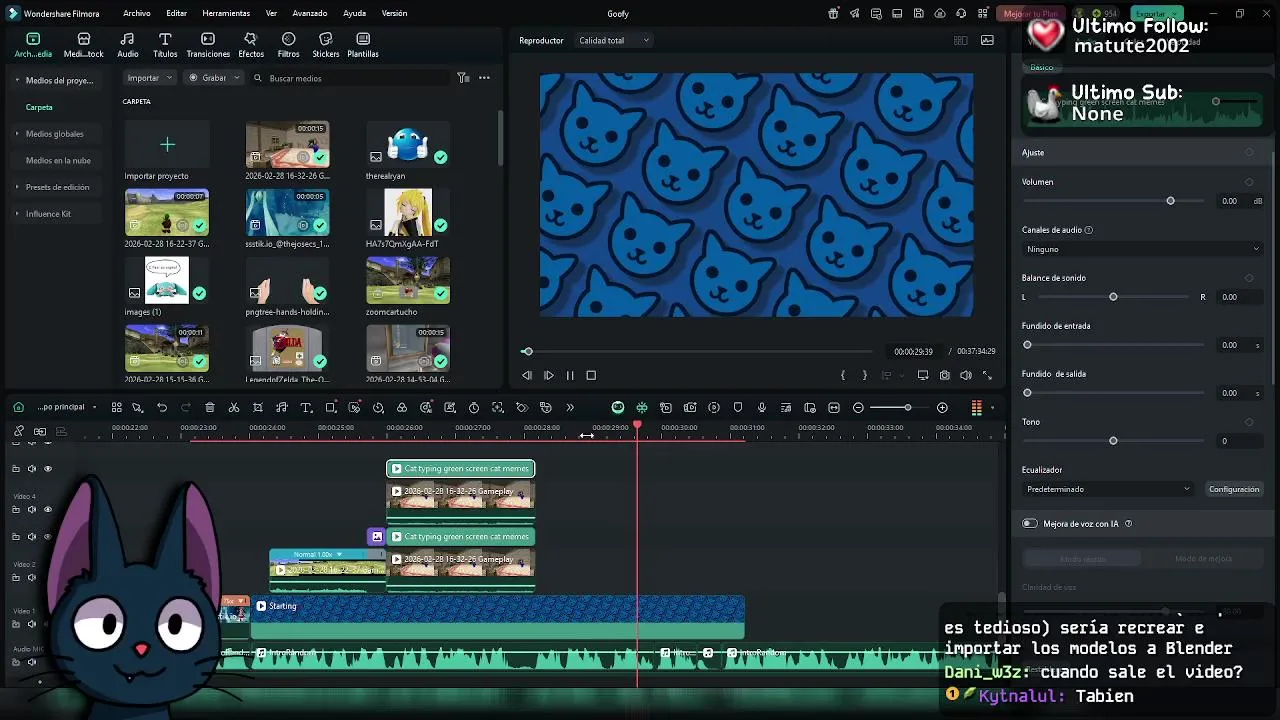This screenshot has width=1280, height=720.
Task: Open the Títulos tab
Action: click(x=165, y=45)
